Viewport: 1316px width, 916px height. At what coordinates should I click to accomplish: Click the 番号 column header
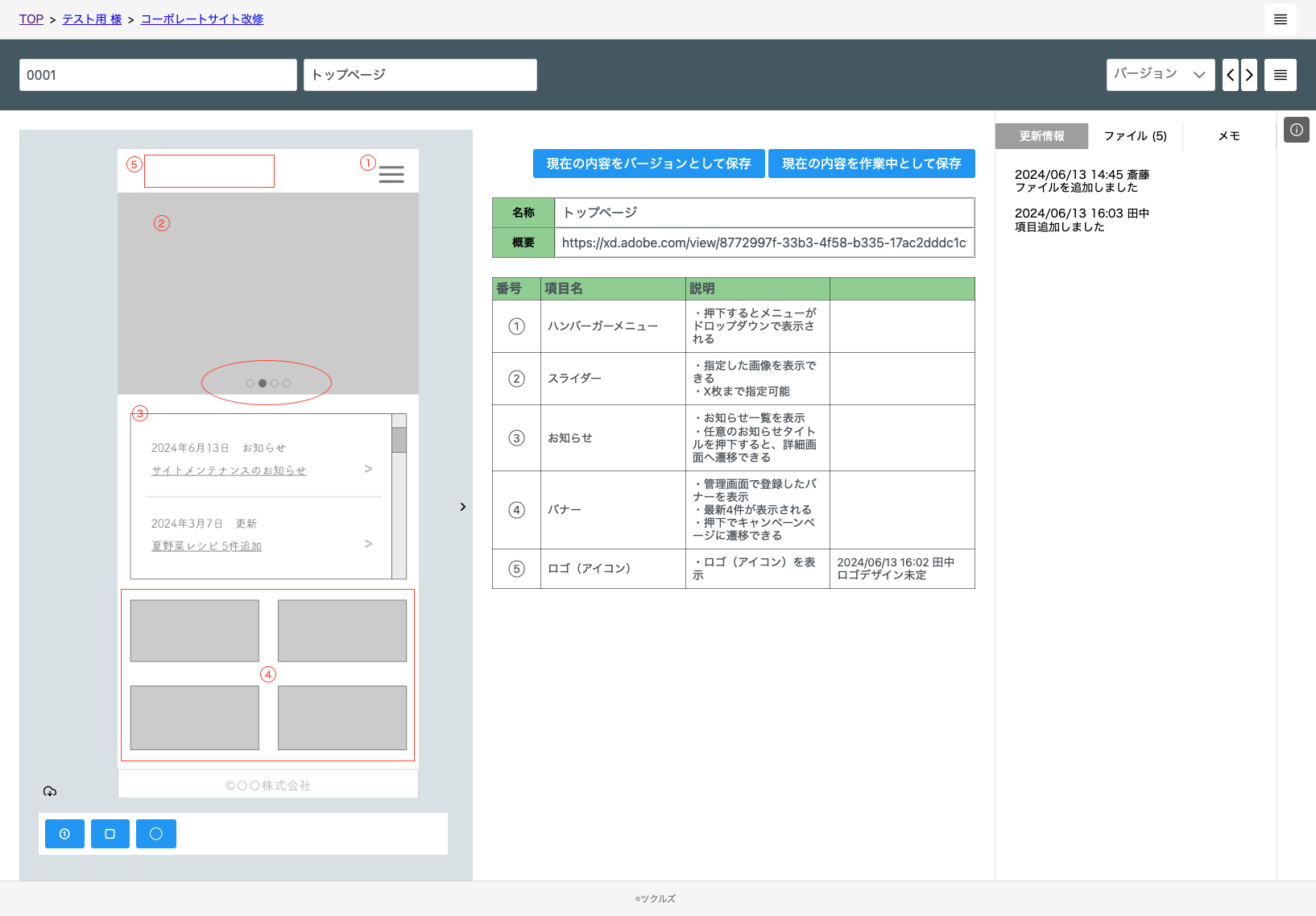(x=516, y=288)
